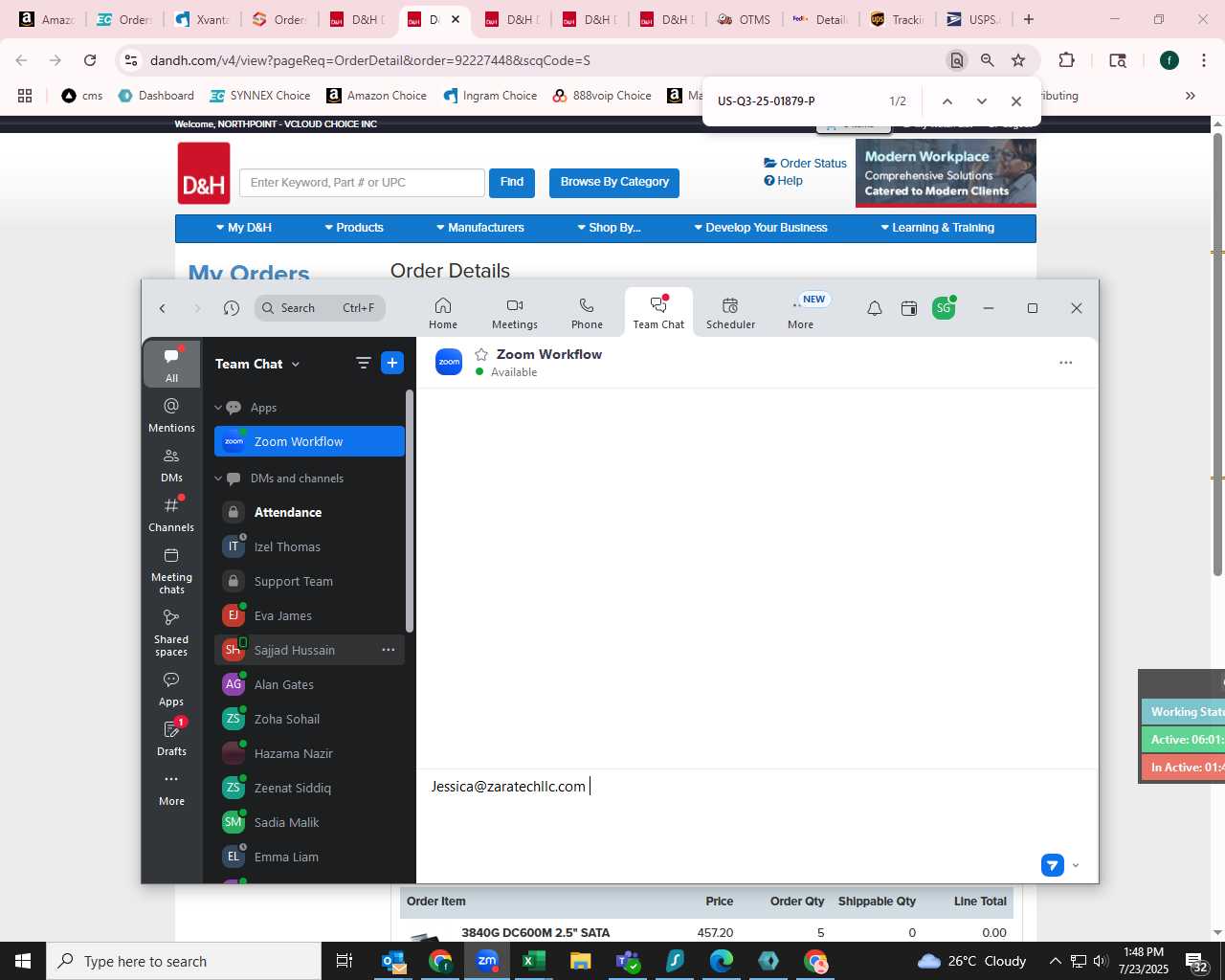Viewport: 1225px width, 980px height.
Task: Open File Explorer from the taskbar
Action: [x=580, y=961]
